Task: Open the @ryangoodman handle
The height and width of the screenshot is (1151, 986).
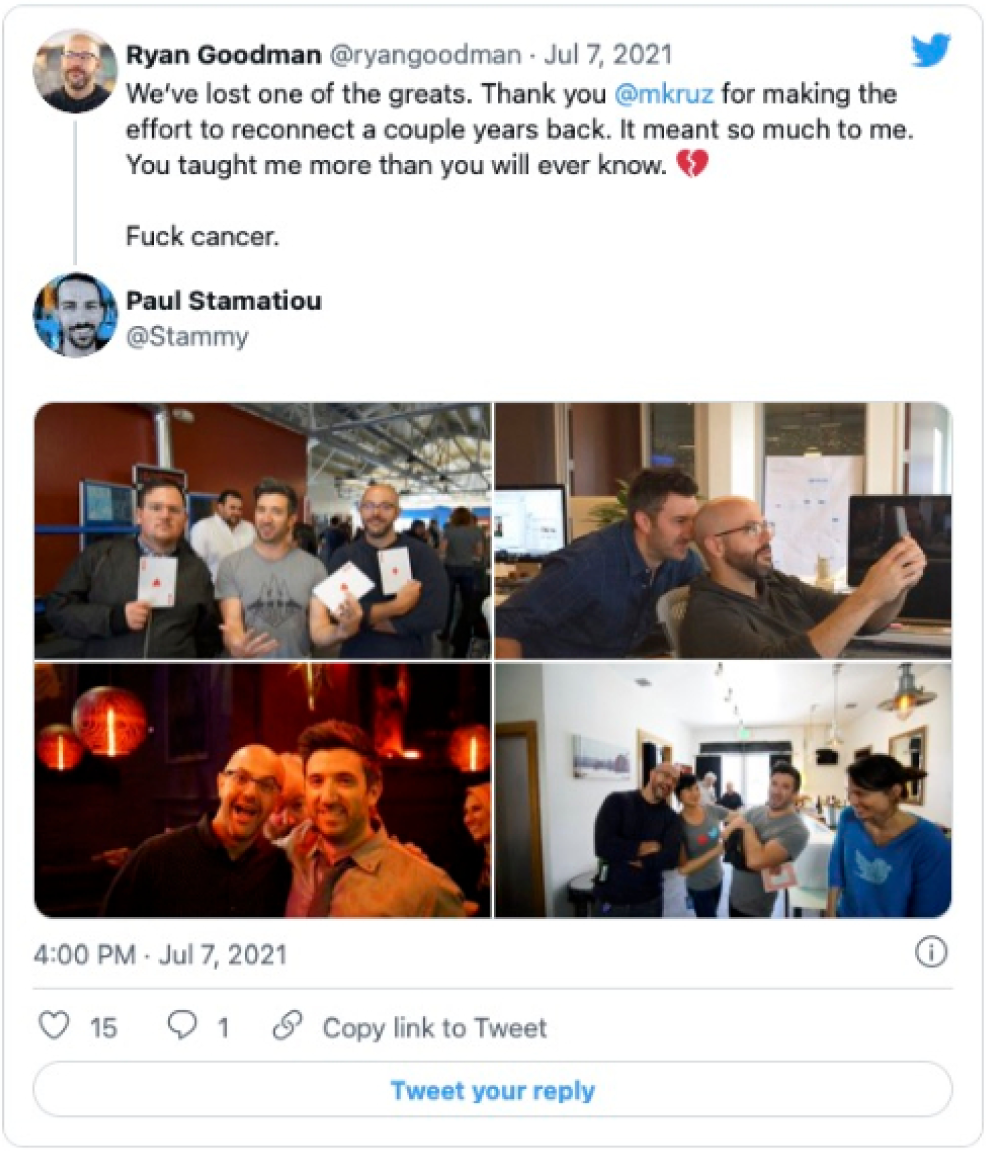Action: (x=424, y=55)
